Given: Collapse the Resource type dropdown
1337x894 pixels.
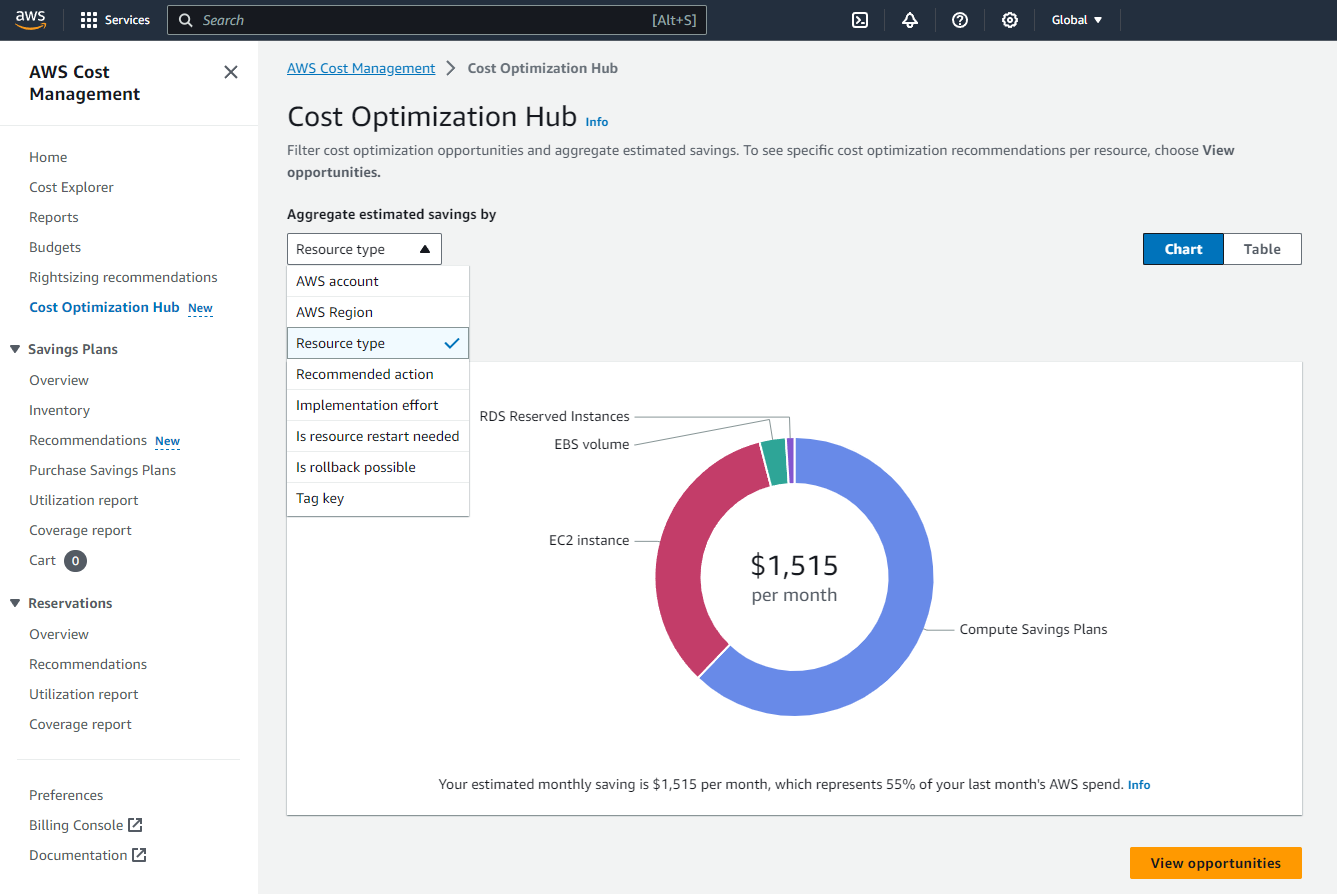Looking at the screenshot, I should click(x=364, y=248).
